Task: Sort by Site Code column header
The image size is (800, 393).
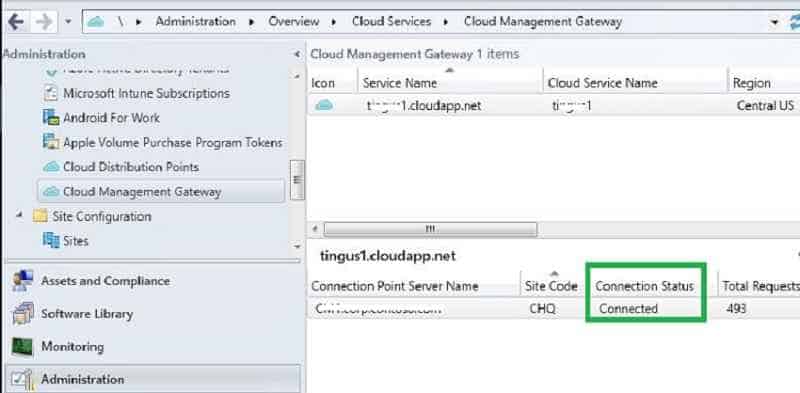Action: tap(553, 286)
